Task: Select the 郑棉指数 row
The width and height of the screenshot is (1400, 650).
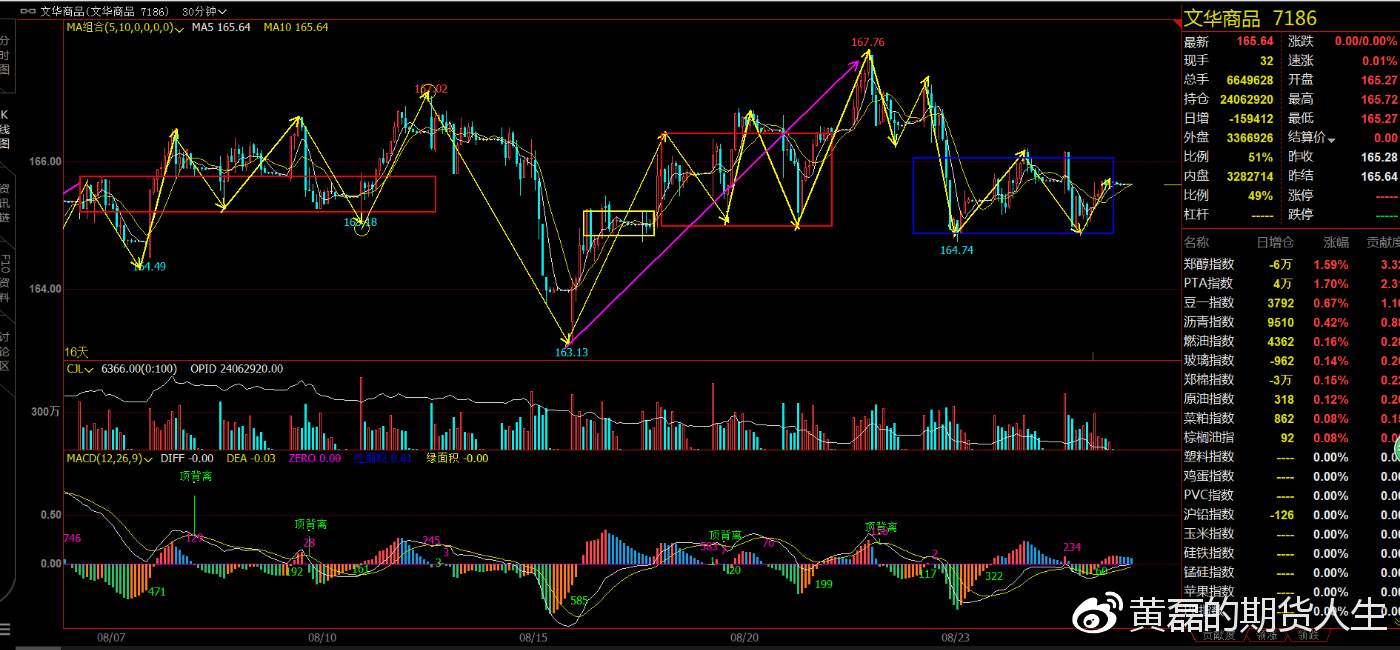Action: 1290,380
